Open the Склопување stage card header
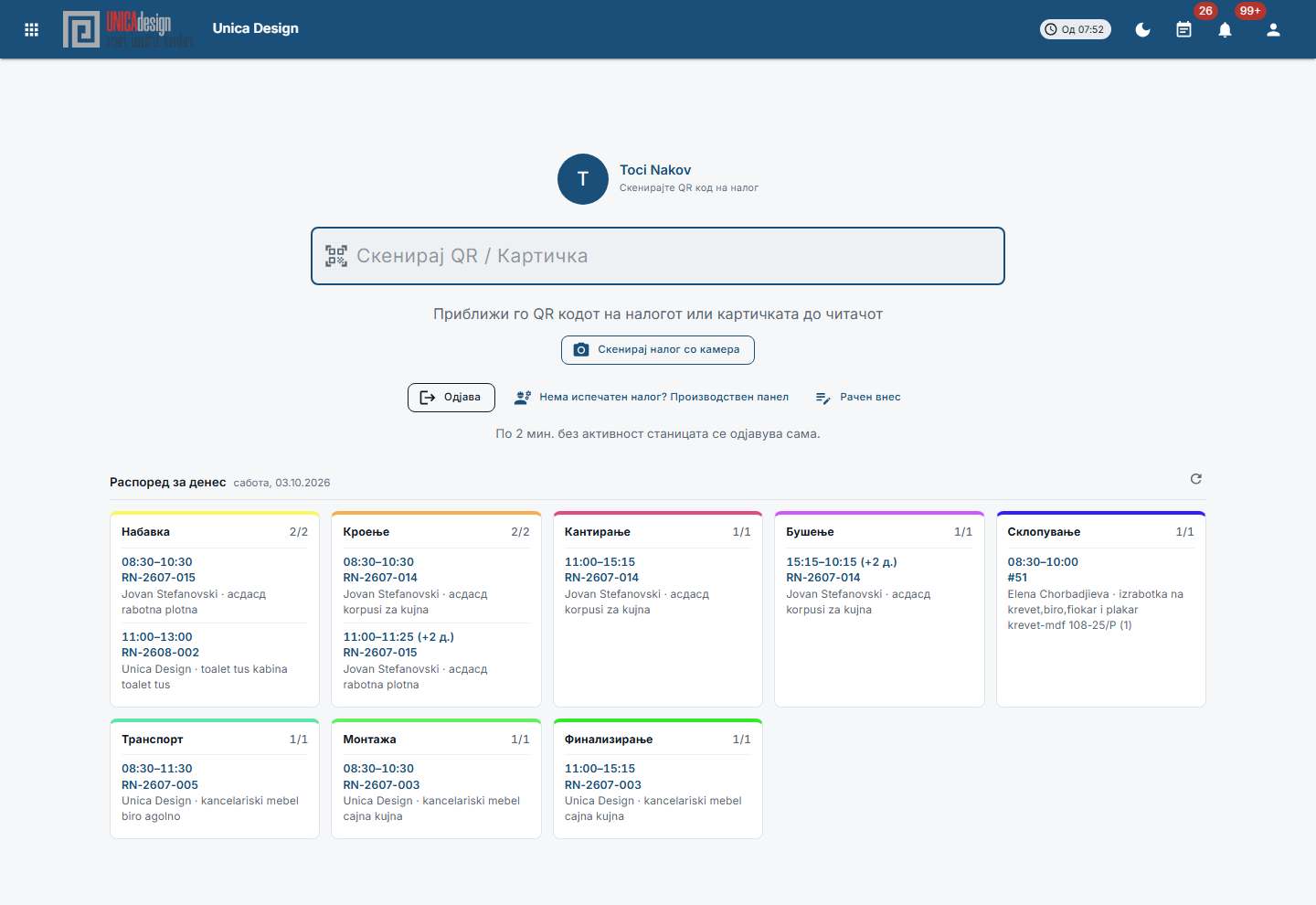The height and width of the screenshot is (905, 1316). (x=1100, y=532)
